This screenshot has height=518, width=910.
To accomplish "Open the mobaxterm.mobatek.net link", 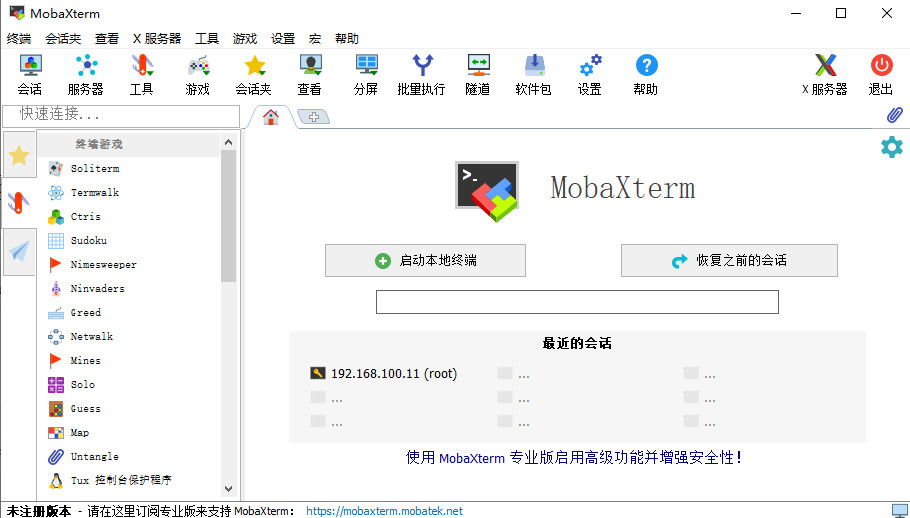I will [384, 511].
